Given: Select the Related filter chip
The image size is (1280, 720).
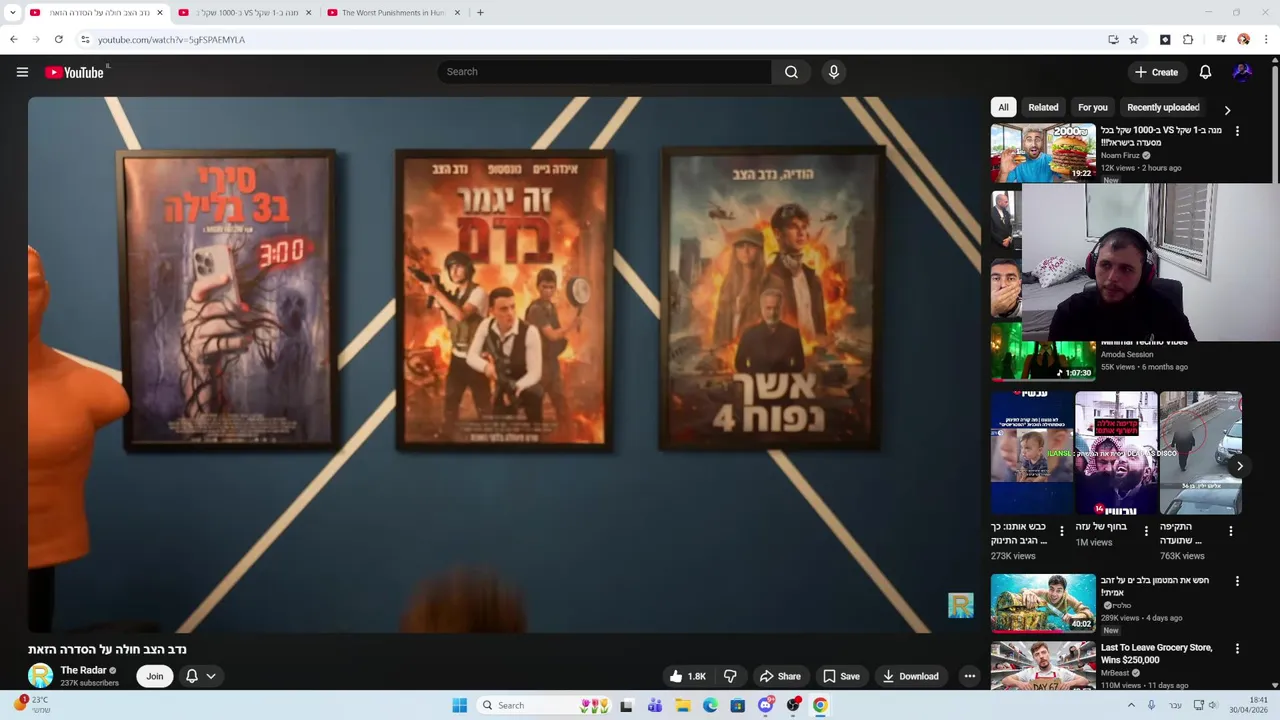Looking at the screenshot, I should (x=1043, y=107).
